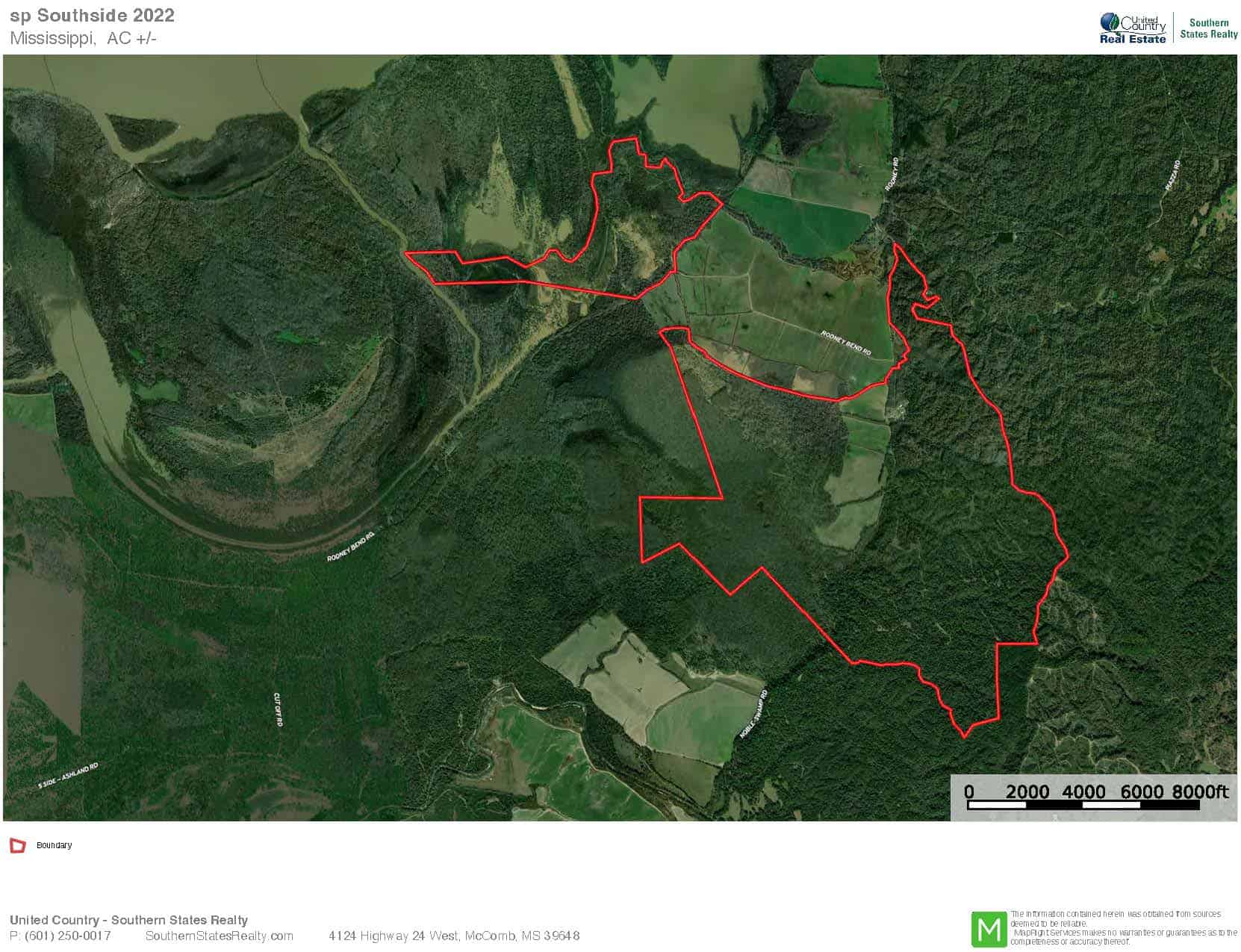Click the Boundary legend label
1241x952 pixels.
click(54, 845)
